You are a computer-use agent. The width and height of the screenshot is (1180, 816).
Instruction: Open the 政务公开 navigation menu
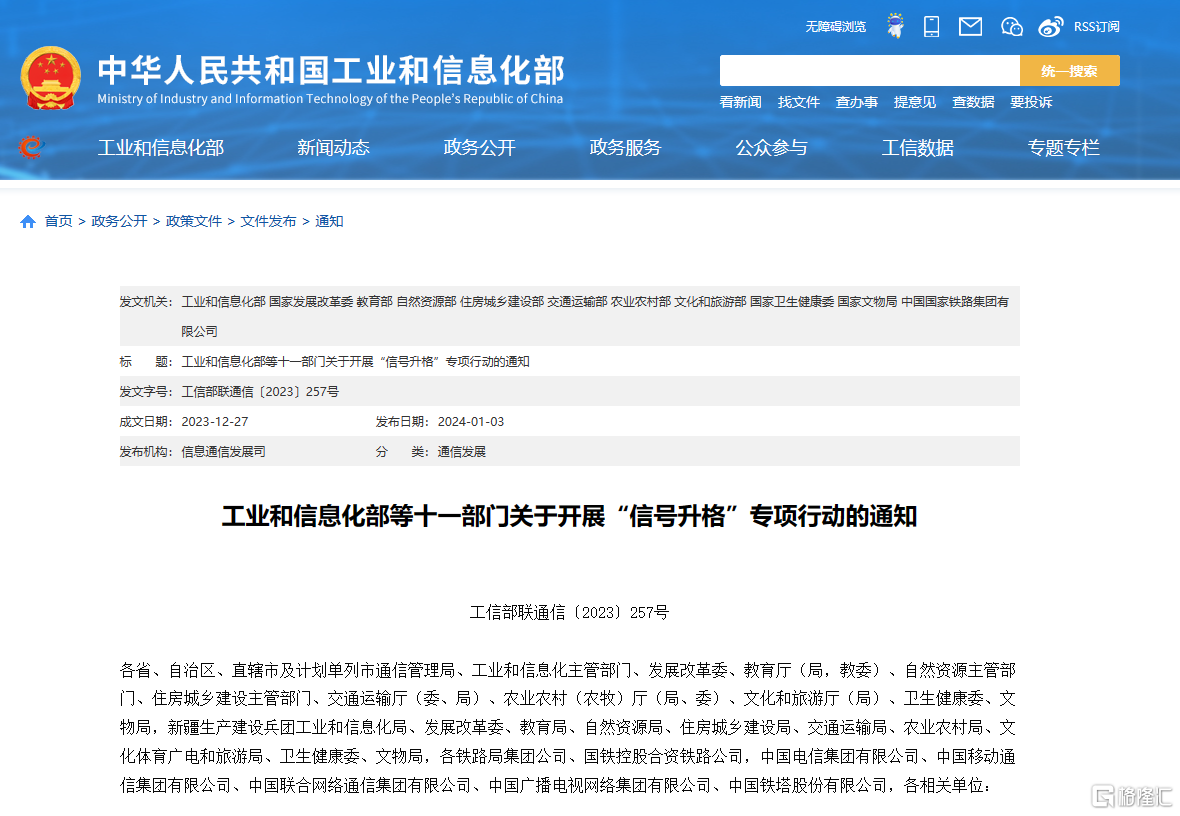pyautogui.click(x=479, y=147)
